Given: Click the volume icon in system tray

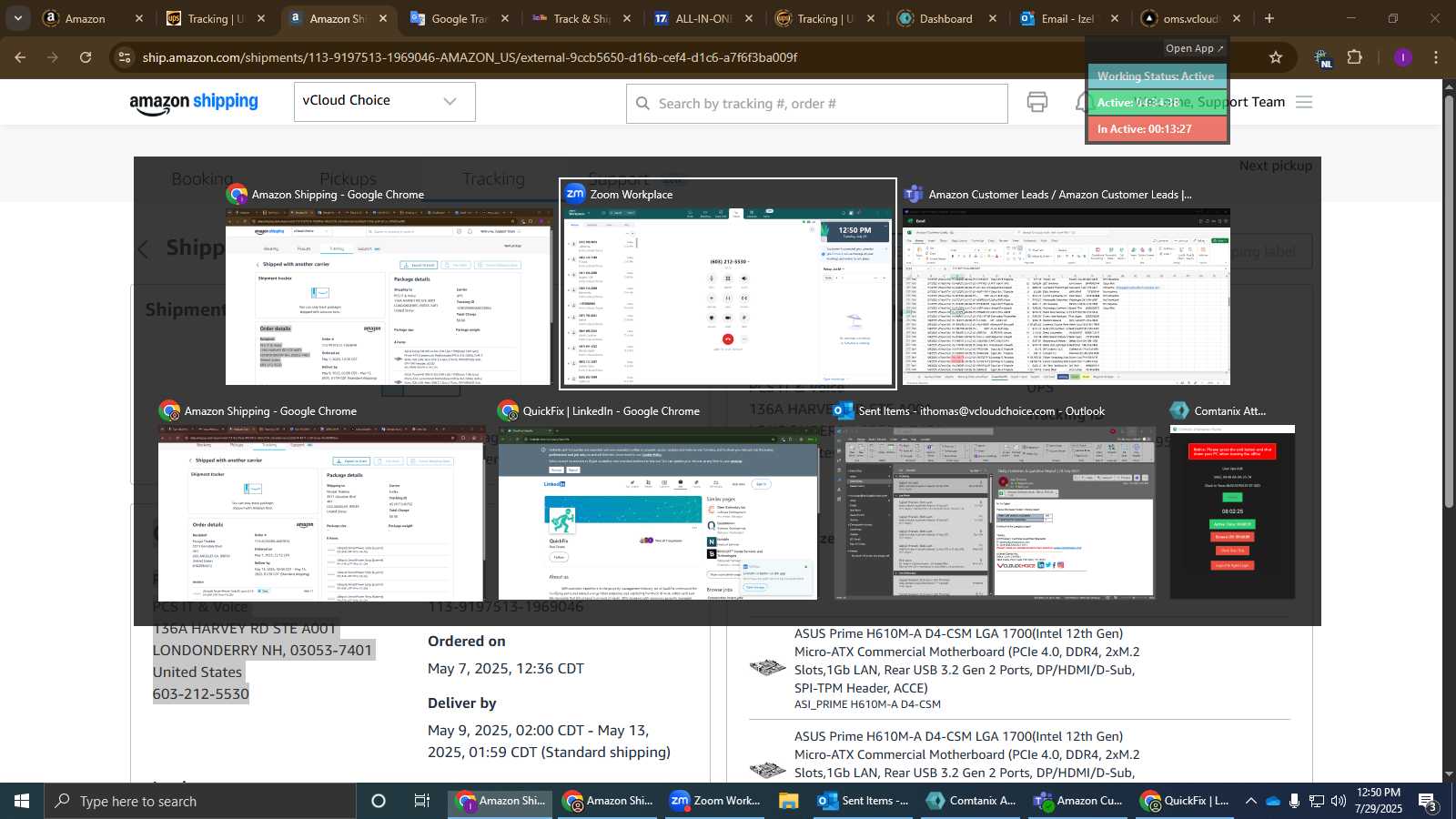Looking at the screenshot, I should coord(1338,801).
